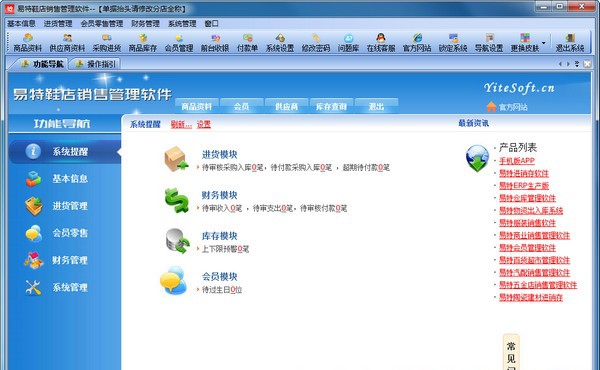Open the 易特汽配销售管理软件 link
The width and height of the screenshot is (600, 370).
tap(534, 272)
